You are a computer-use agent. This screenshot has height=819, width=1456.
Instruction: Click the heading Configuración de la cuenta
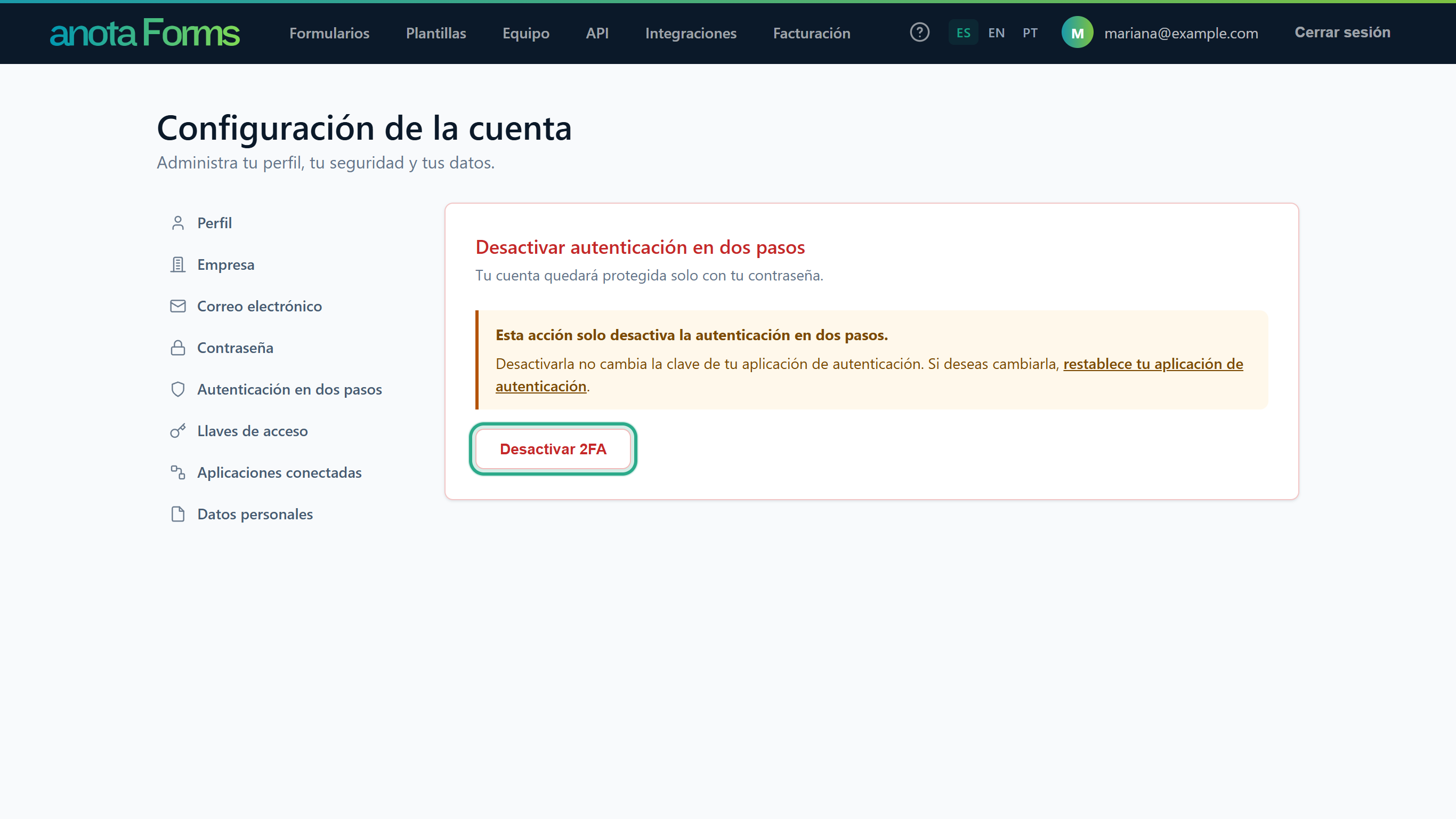(364, 128)
